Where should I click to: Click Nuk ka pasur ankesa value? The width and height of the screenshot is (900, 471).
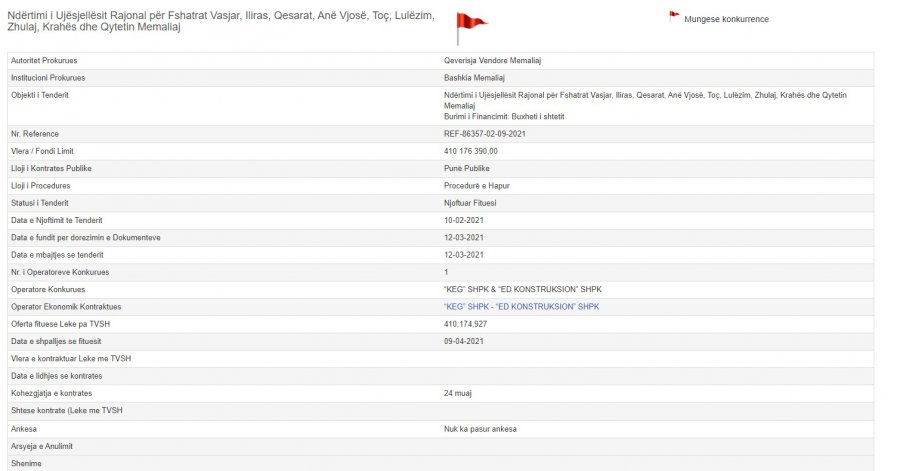point(480,429)
